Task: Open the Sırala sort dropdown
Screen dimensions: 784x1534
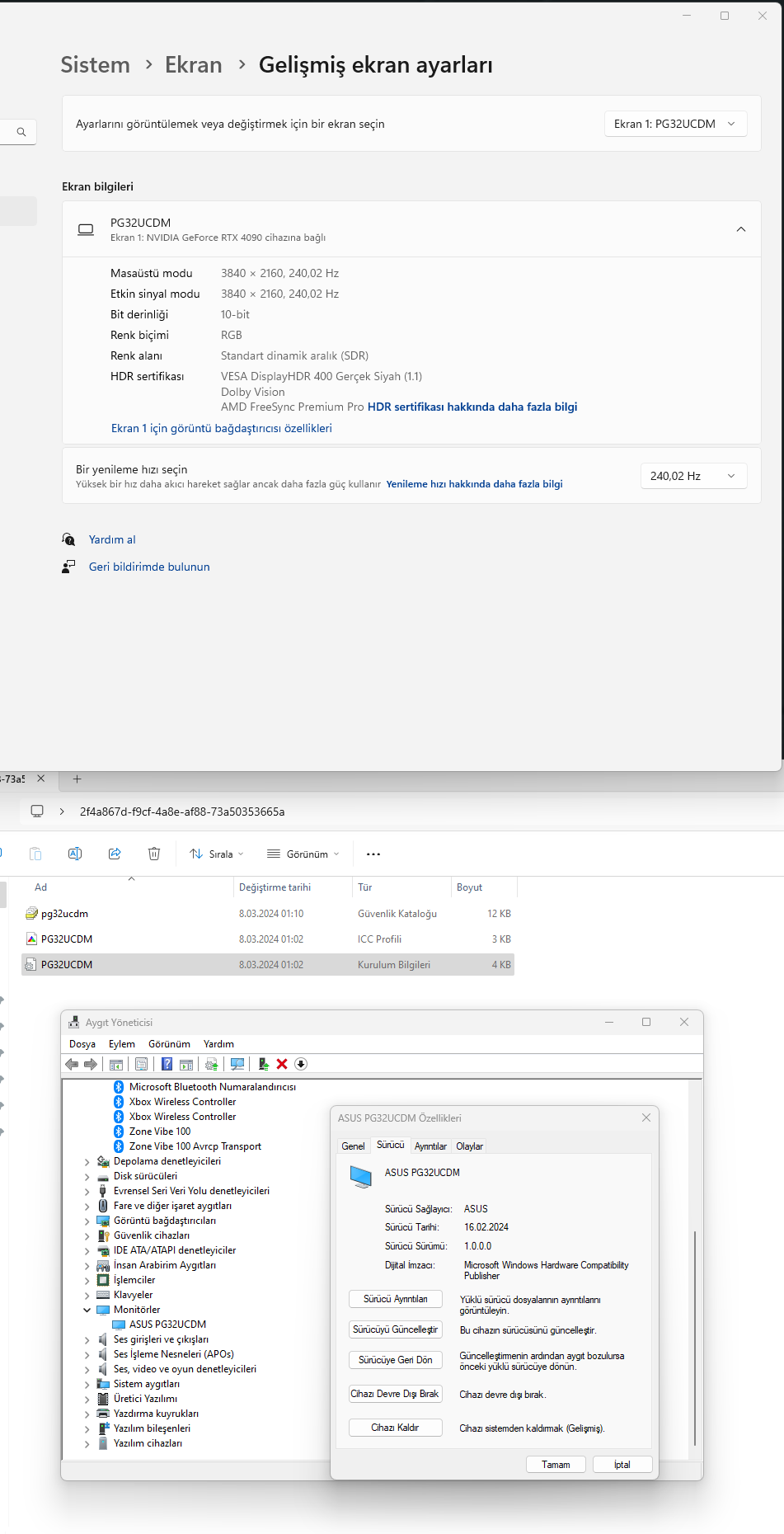Action: (217, 854)
